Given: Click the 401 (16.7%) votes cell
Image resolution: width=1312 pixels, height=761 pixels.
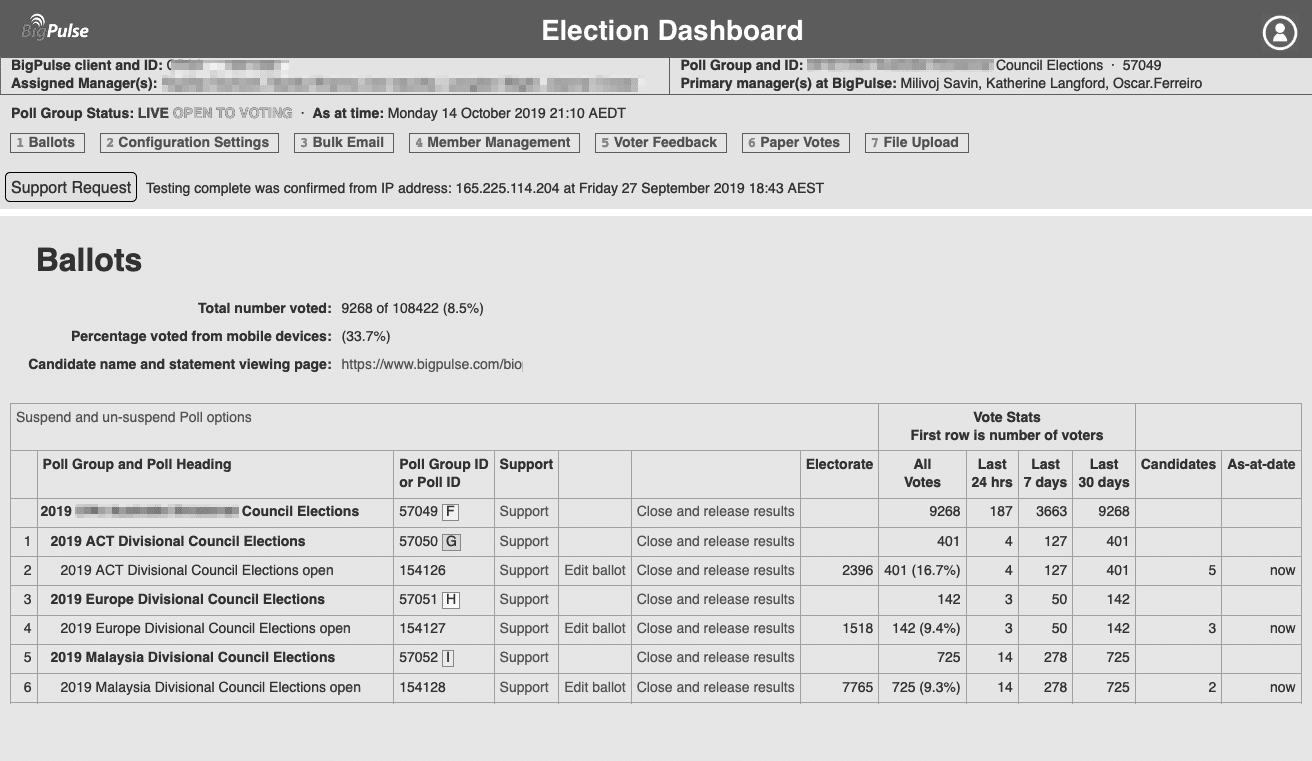Looking at the screenshot, I should (x=922, y=571).
